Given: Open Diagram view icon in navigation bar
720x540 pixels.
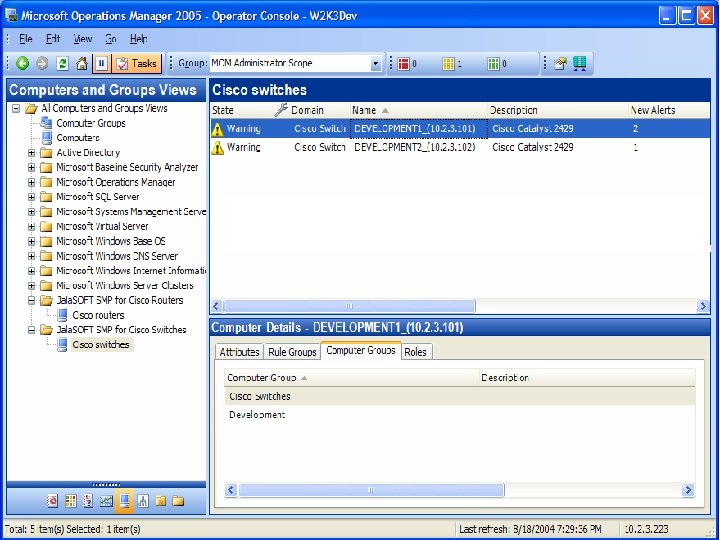Looking at the screenshot, I should point(143,501).
